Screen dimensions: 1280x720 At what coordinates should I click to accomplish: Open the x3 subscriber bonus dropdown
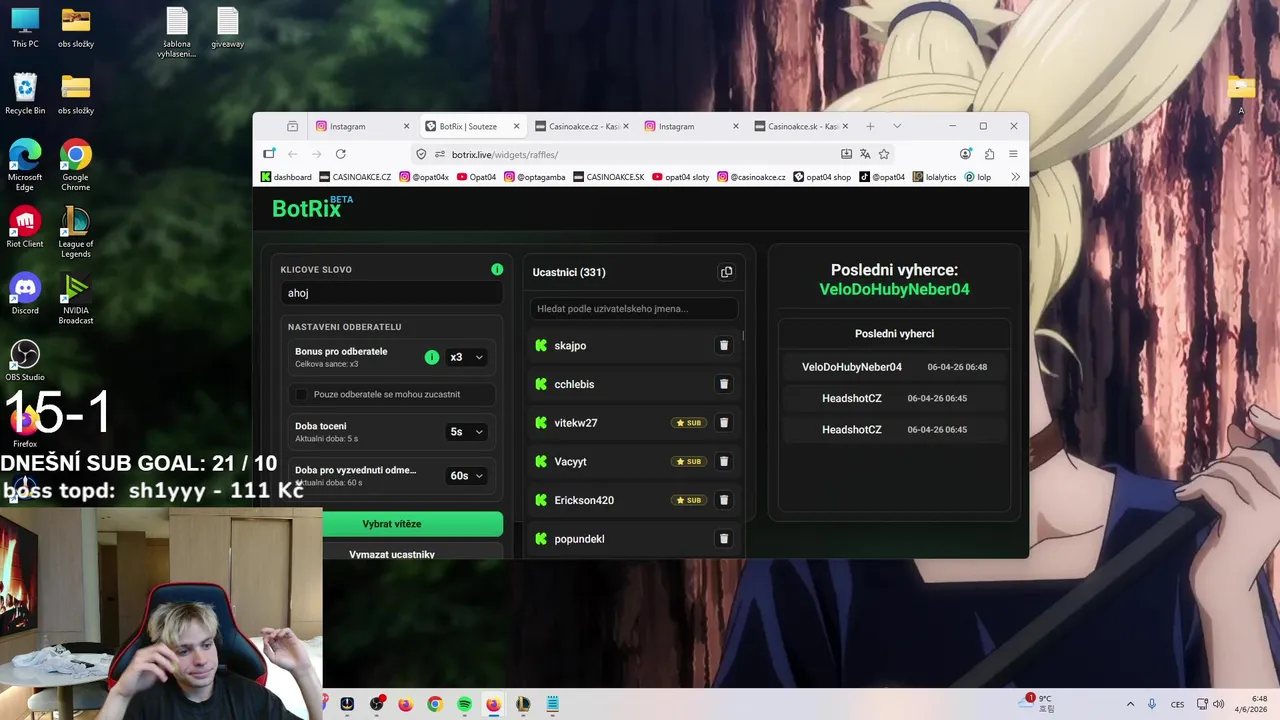click(x=466, y=357)
